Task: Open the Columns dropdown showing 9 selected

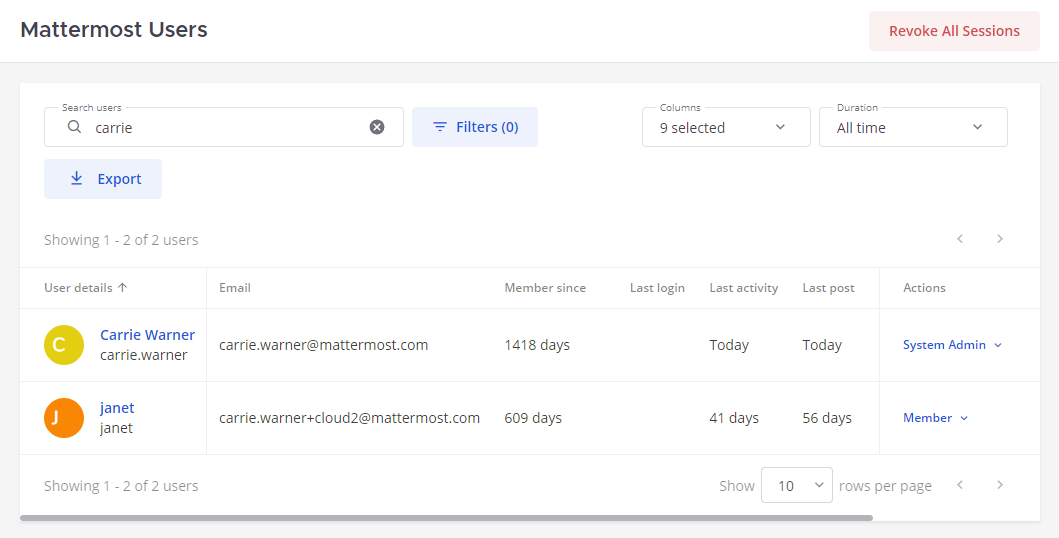Action: 725,128
